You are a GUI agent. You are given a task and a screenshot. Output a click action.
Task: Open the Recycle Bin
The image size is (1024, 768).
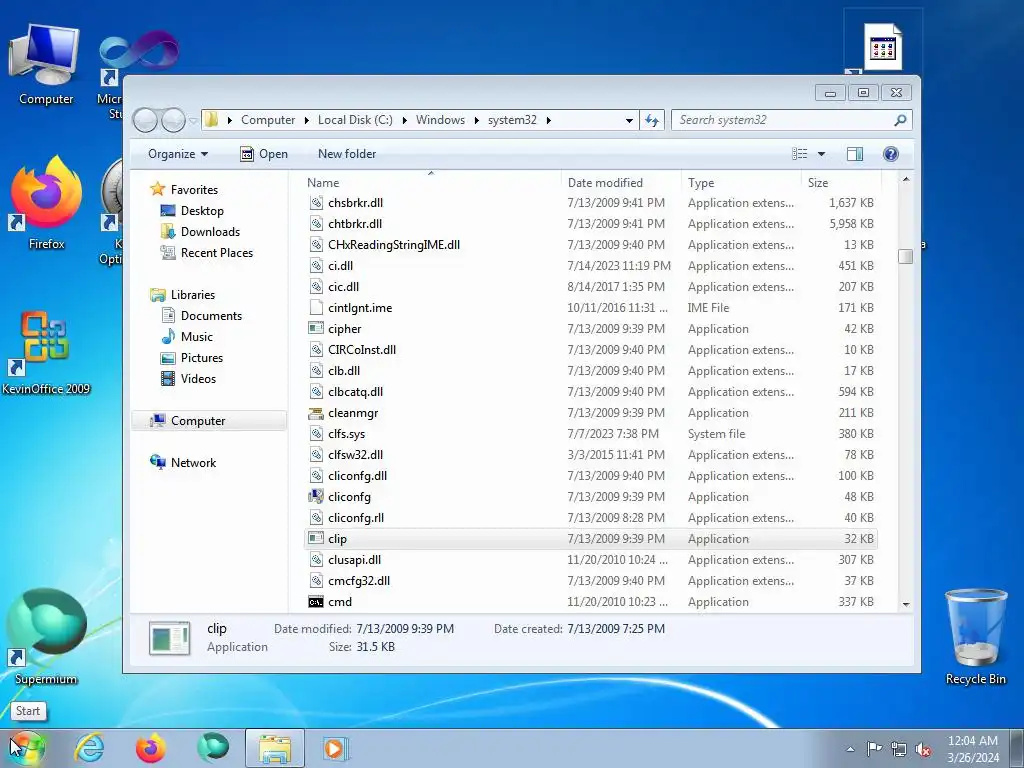pyautogui.click(x=976, y=637)
